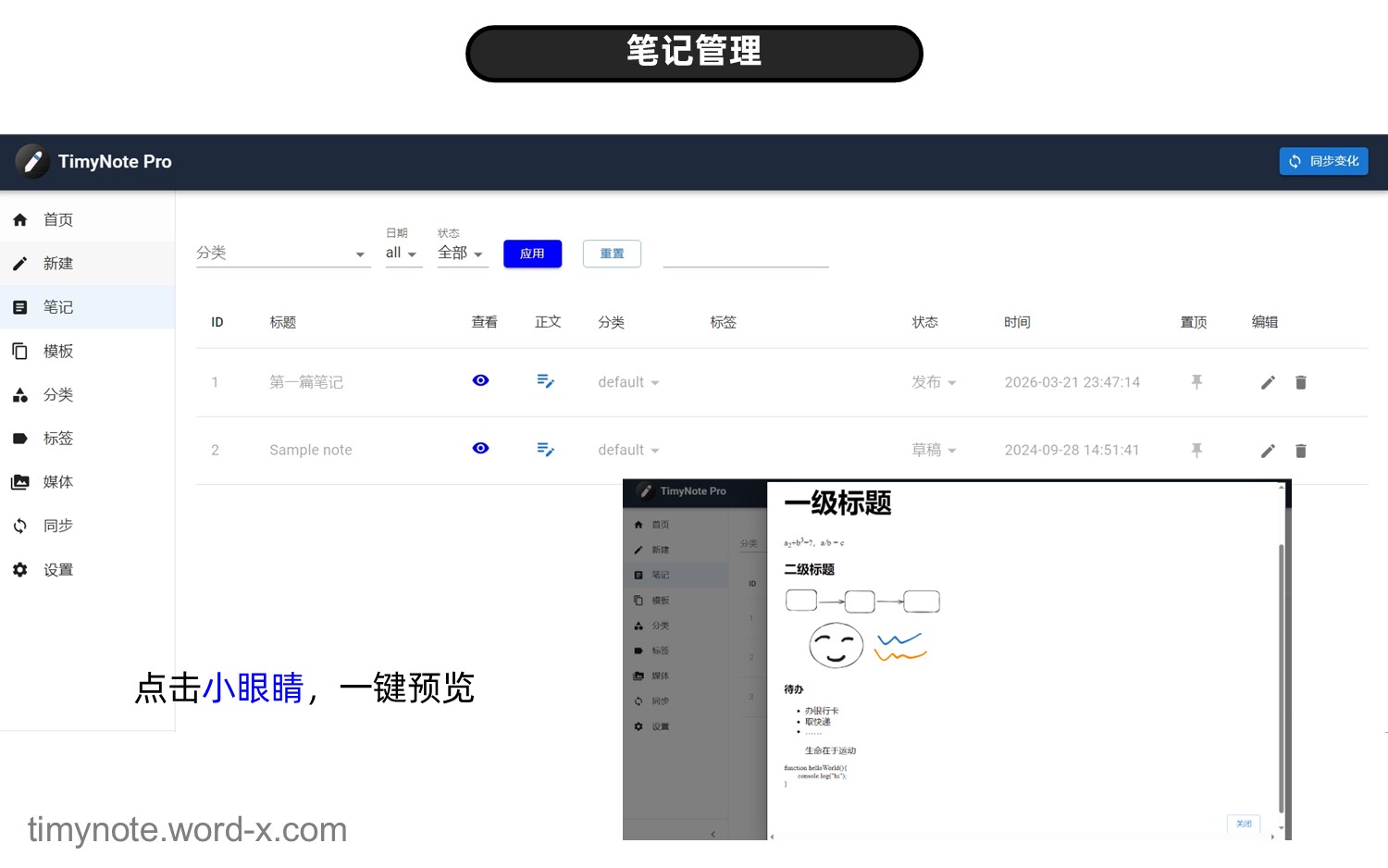Open 设置 from the sidebar
This screenshot has height=868, width=1388.
coord(57,570)
